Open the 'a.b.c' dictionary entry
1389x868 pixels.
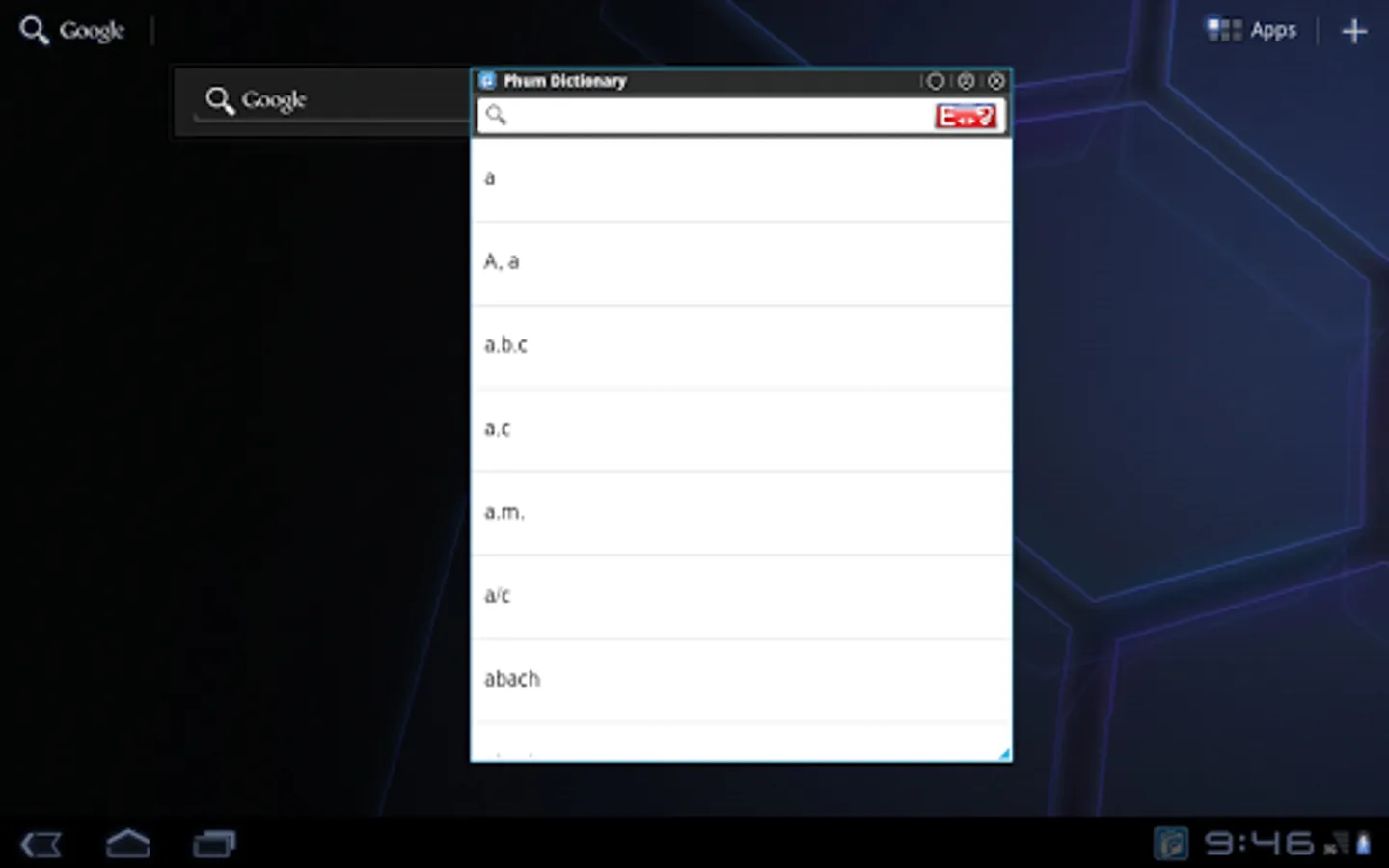[x=741, y=347]
